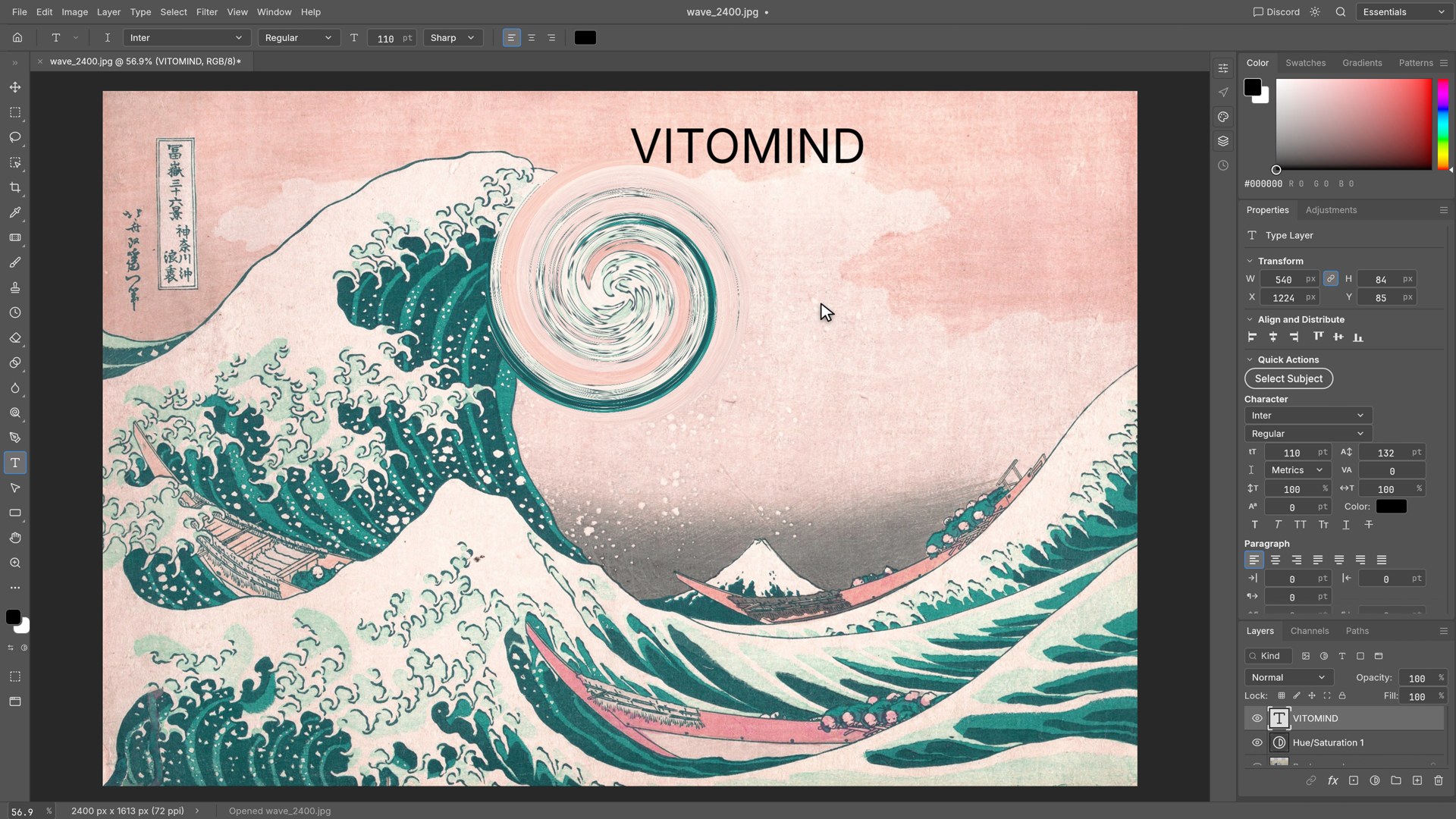1456x819 pixels.
Task: Toggle center text alignment in options bar
Action: (532, 37)
